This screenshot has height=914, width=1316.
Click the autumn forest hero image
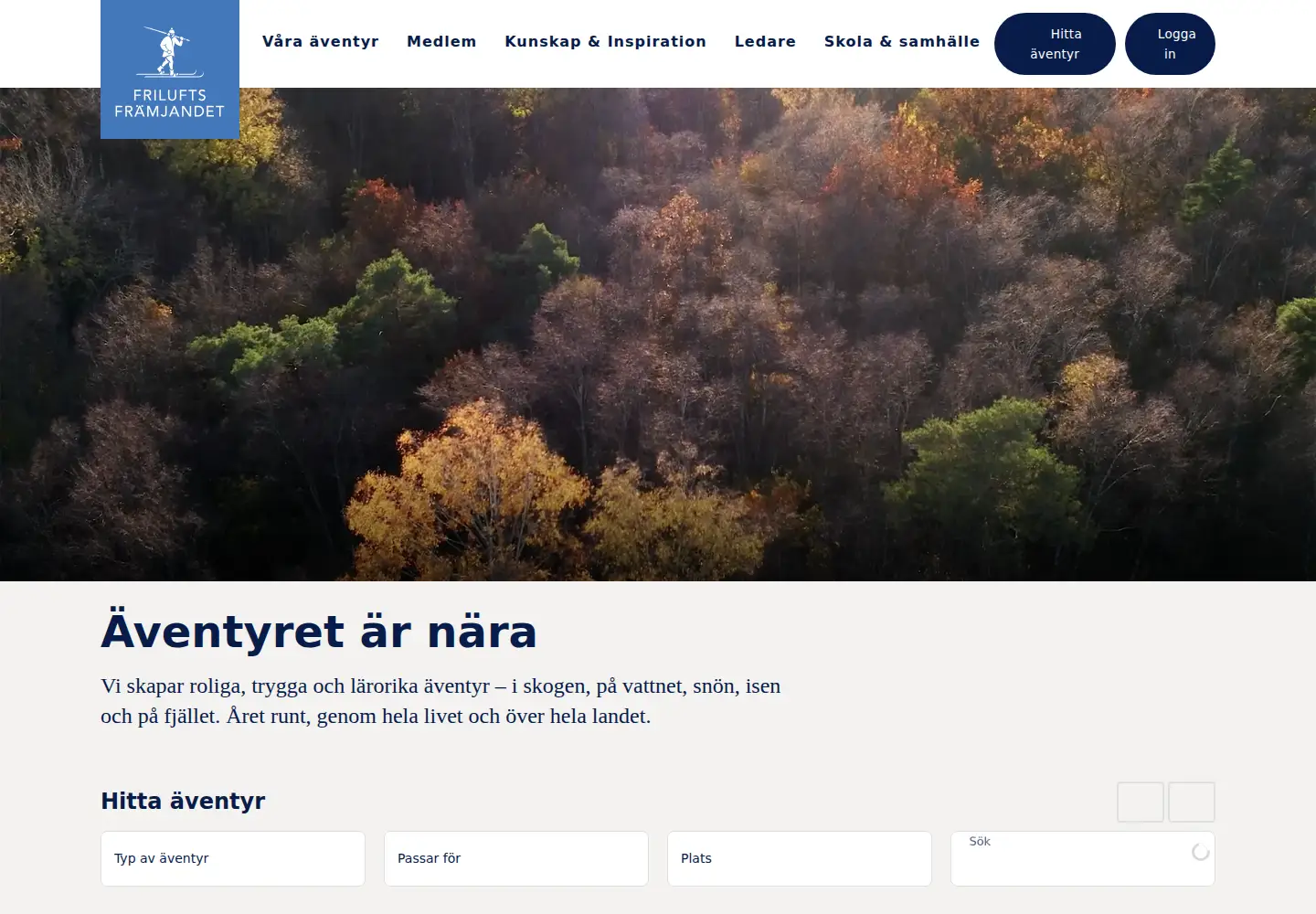pyautogui.click(x=658, y=335)
